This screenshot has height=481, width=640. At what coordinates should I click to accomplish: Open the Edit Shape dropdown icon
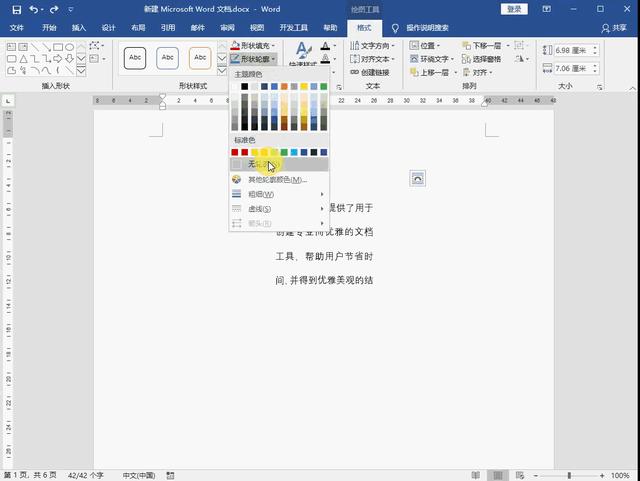click(x=97, y=46)
